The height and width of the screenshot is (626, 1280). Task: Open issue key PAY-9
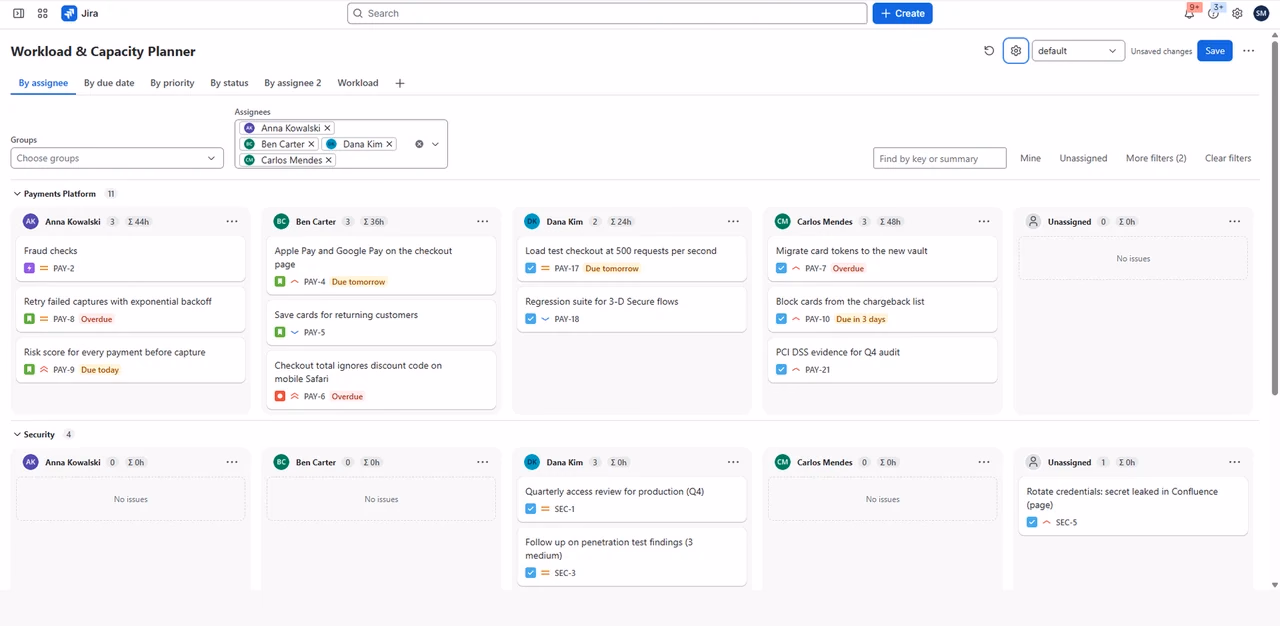(64, 370)
